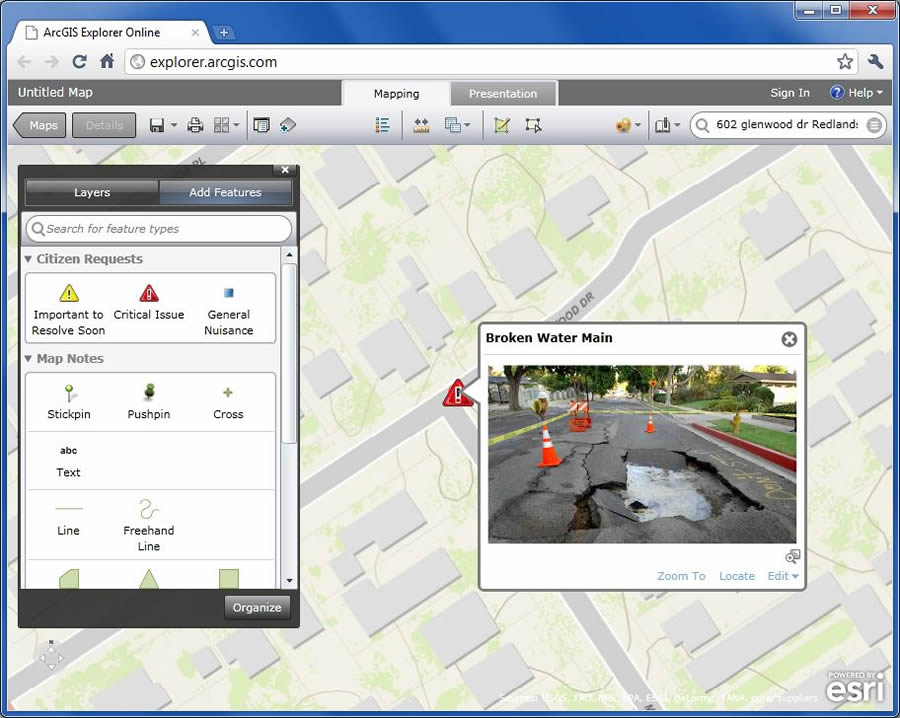Click the Search for feature types field
900x718 pixels.
pyautogui.click(x=159, y=228)
